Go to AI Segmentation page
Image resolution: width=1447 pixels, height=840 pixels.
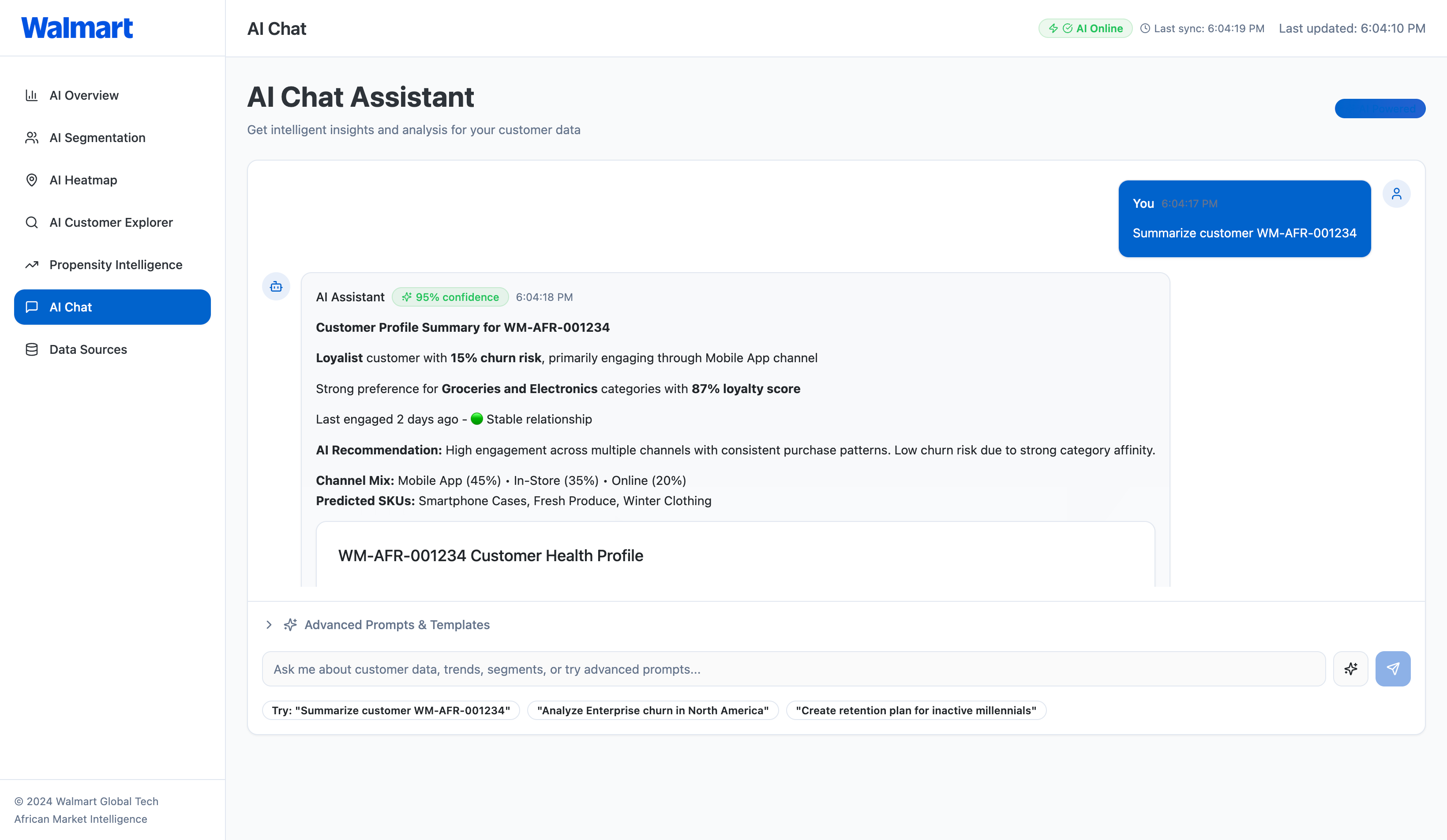point(112,138)
